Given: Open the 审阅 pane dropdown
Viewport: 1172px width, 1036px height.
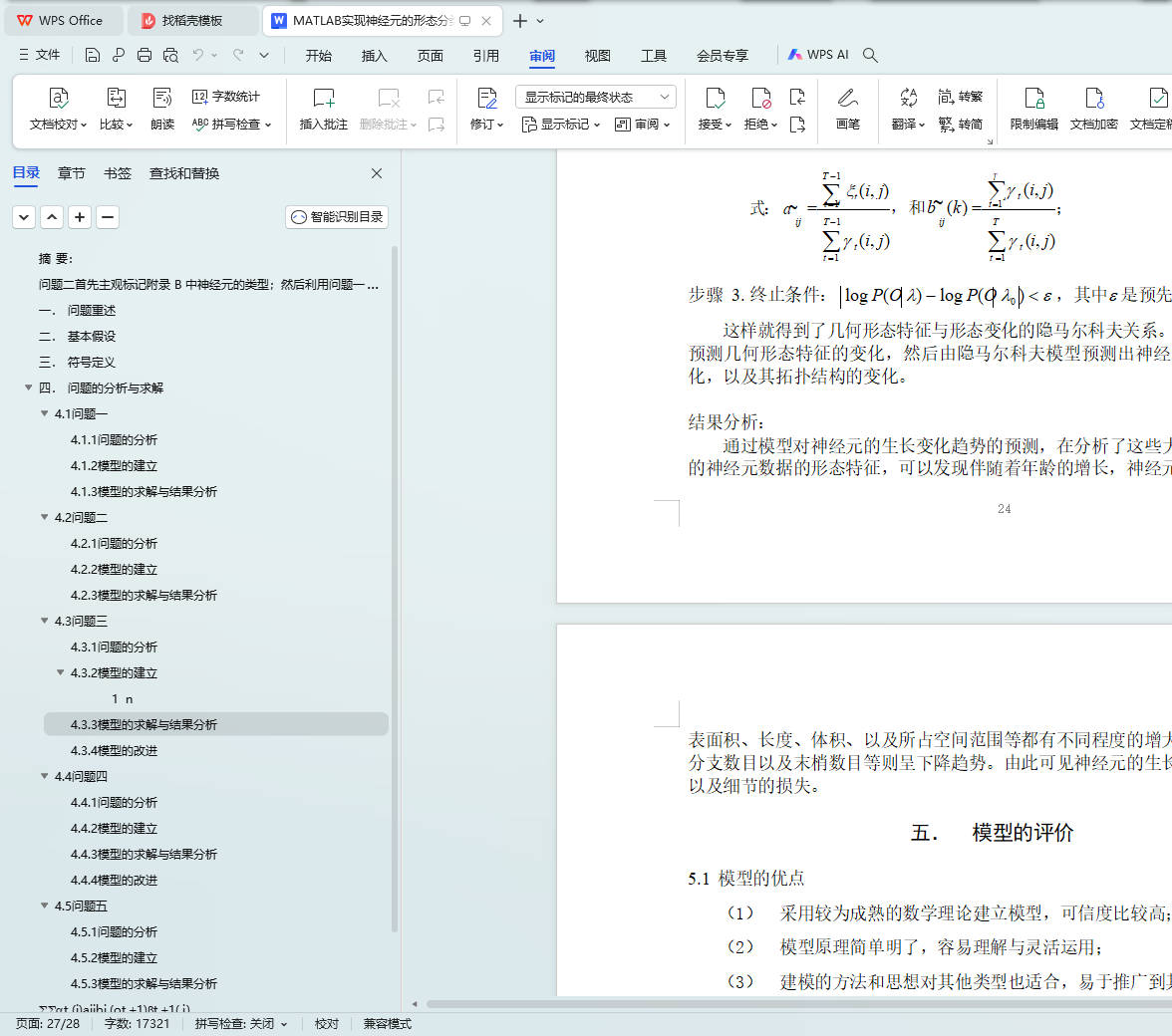Looking at the screenshot, I should click(x=642, y=124).
